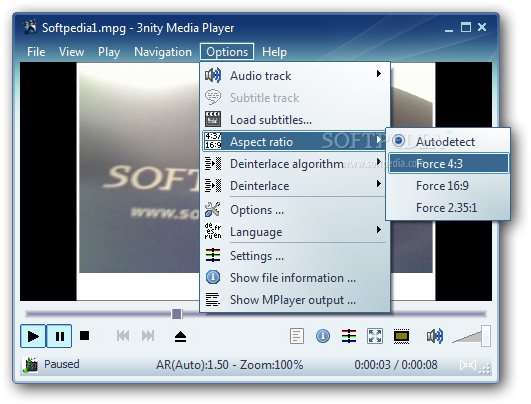Click the Pause button
Image resolution: width=531 pixels, height=404 pixels.
coord(59,336)
